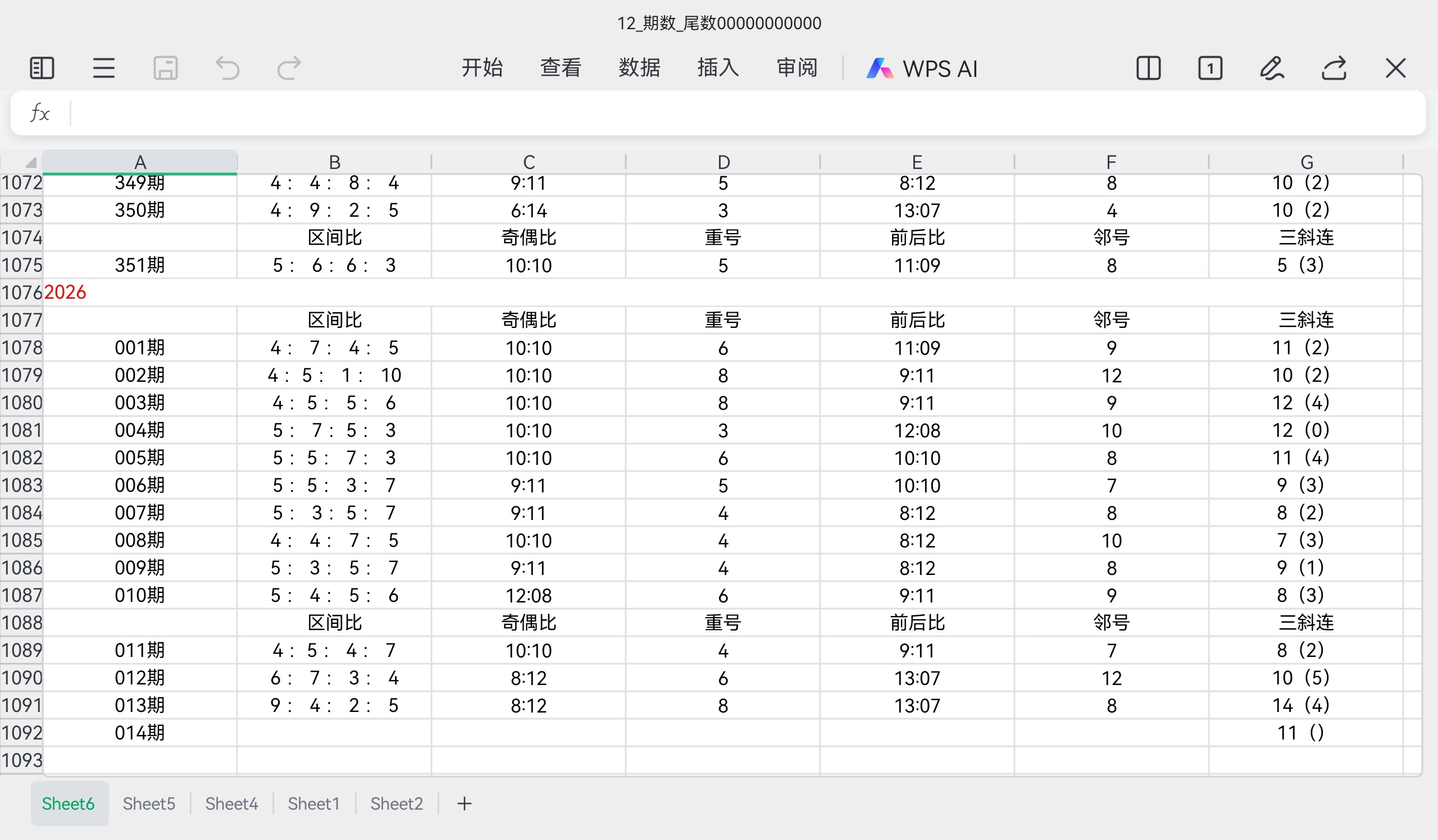1438x840 pixels.
Task: Open the hamburger list menu
Action: [x=104, y=69]
